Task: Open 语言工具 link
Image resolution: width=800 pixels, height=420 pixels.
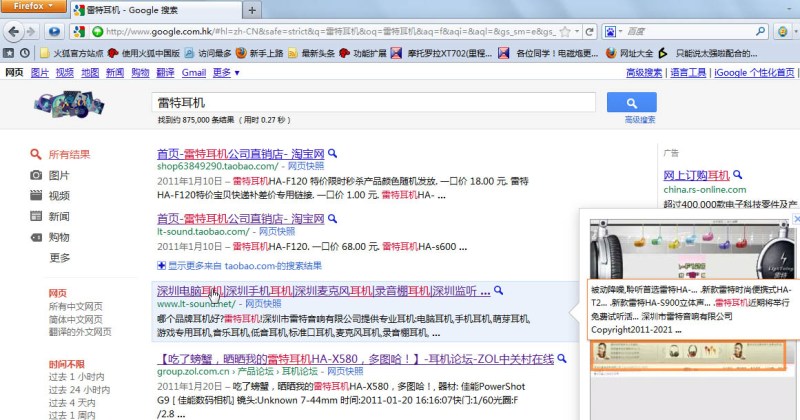Action: pos(688,72)
